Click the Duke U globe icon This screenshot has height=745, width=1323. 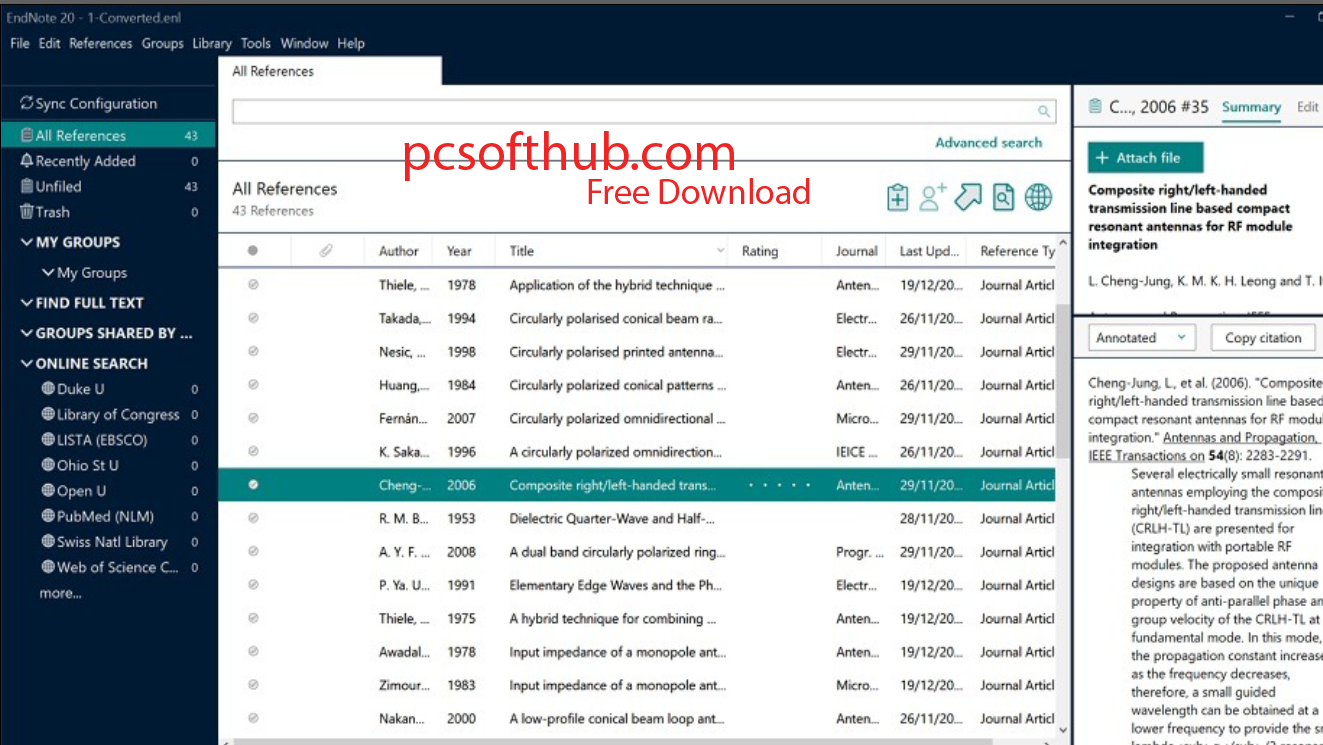tap(48, 389)
